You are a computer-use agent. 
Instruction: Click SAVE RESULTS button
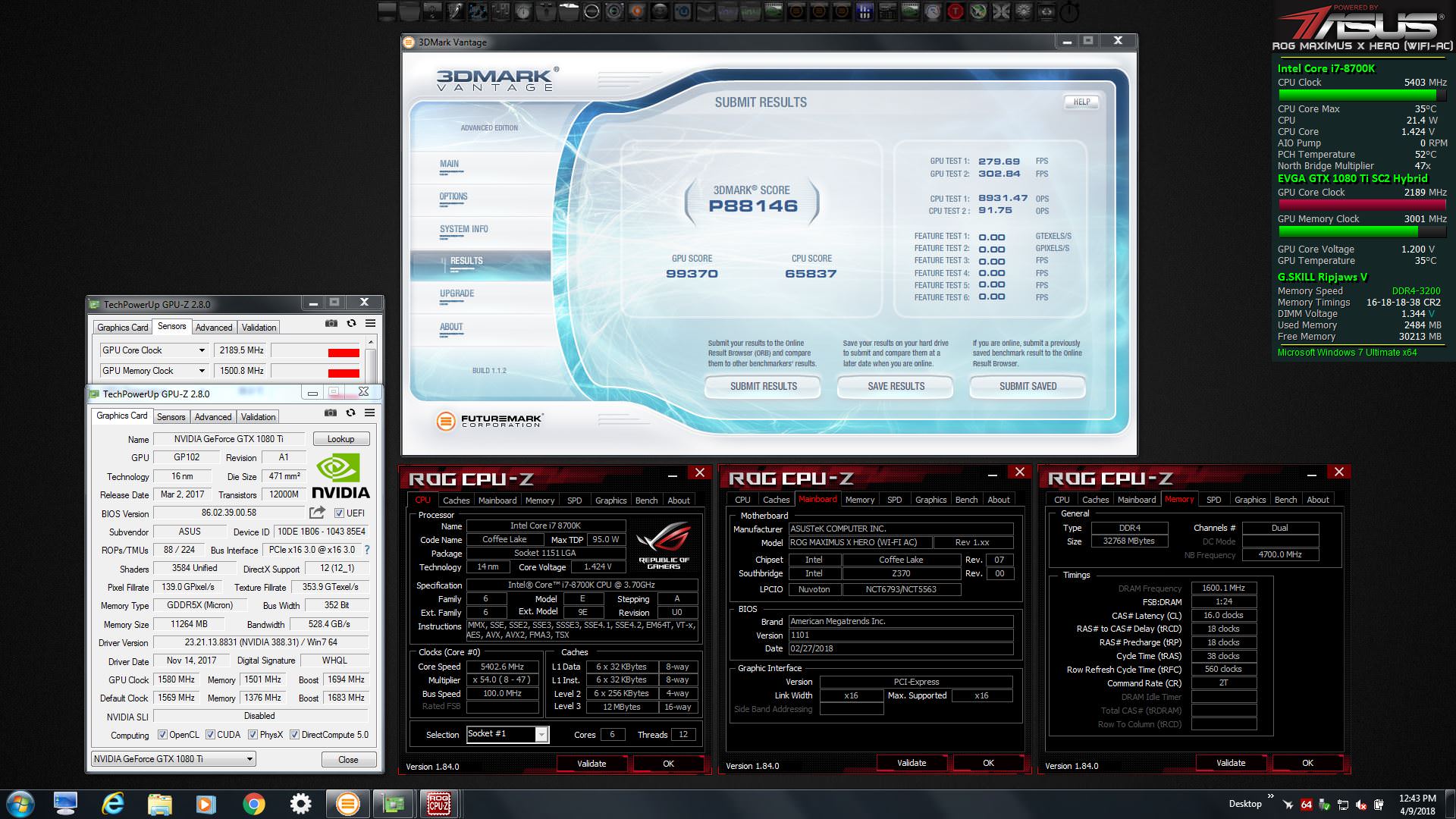(x=896, y=386)
